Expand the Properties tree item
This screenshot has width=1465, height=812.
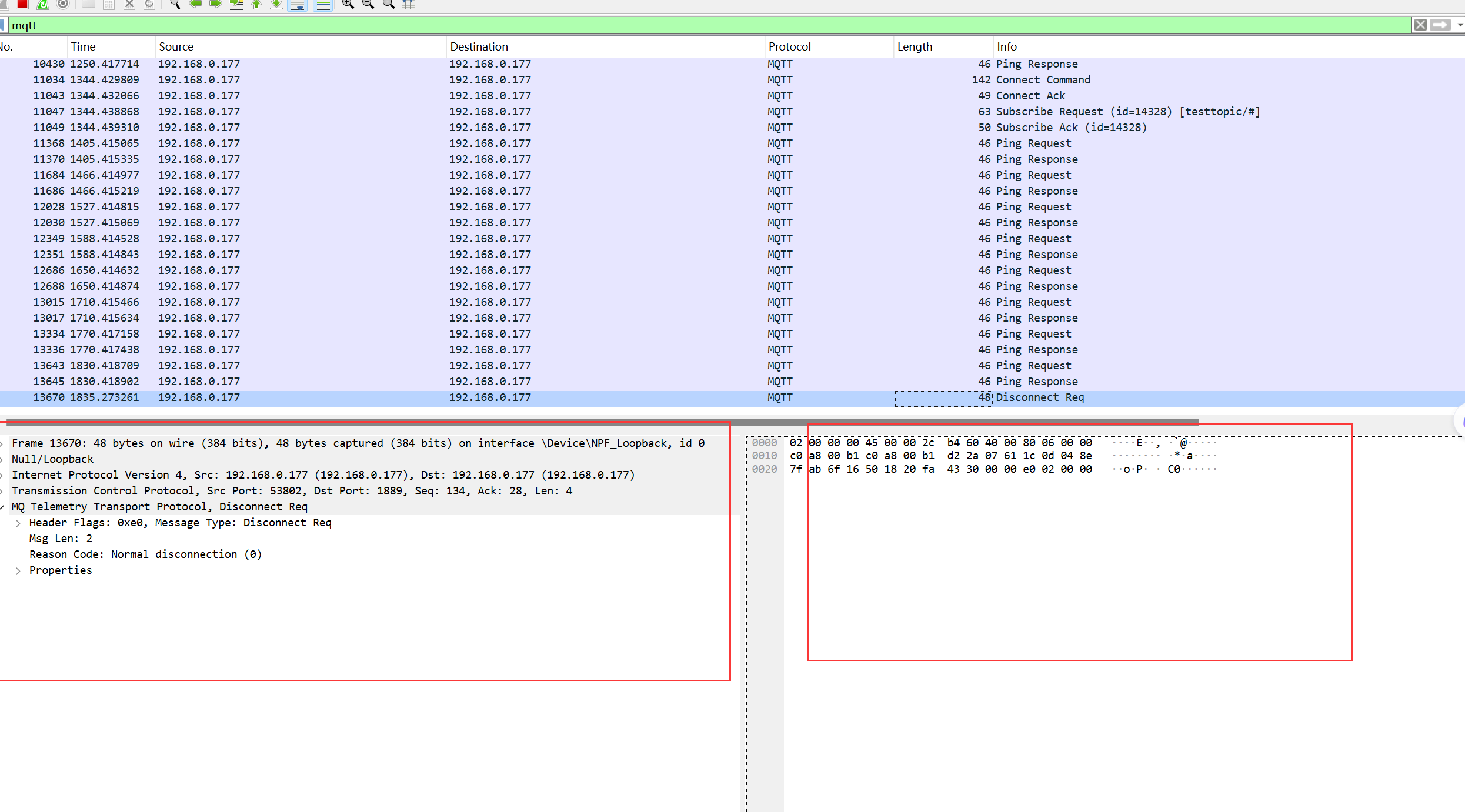(18, 570)
